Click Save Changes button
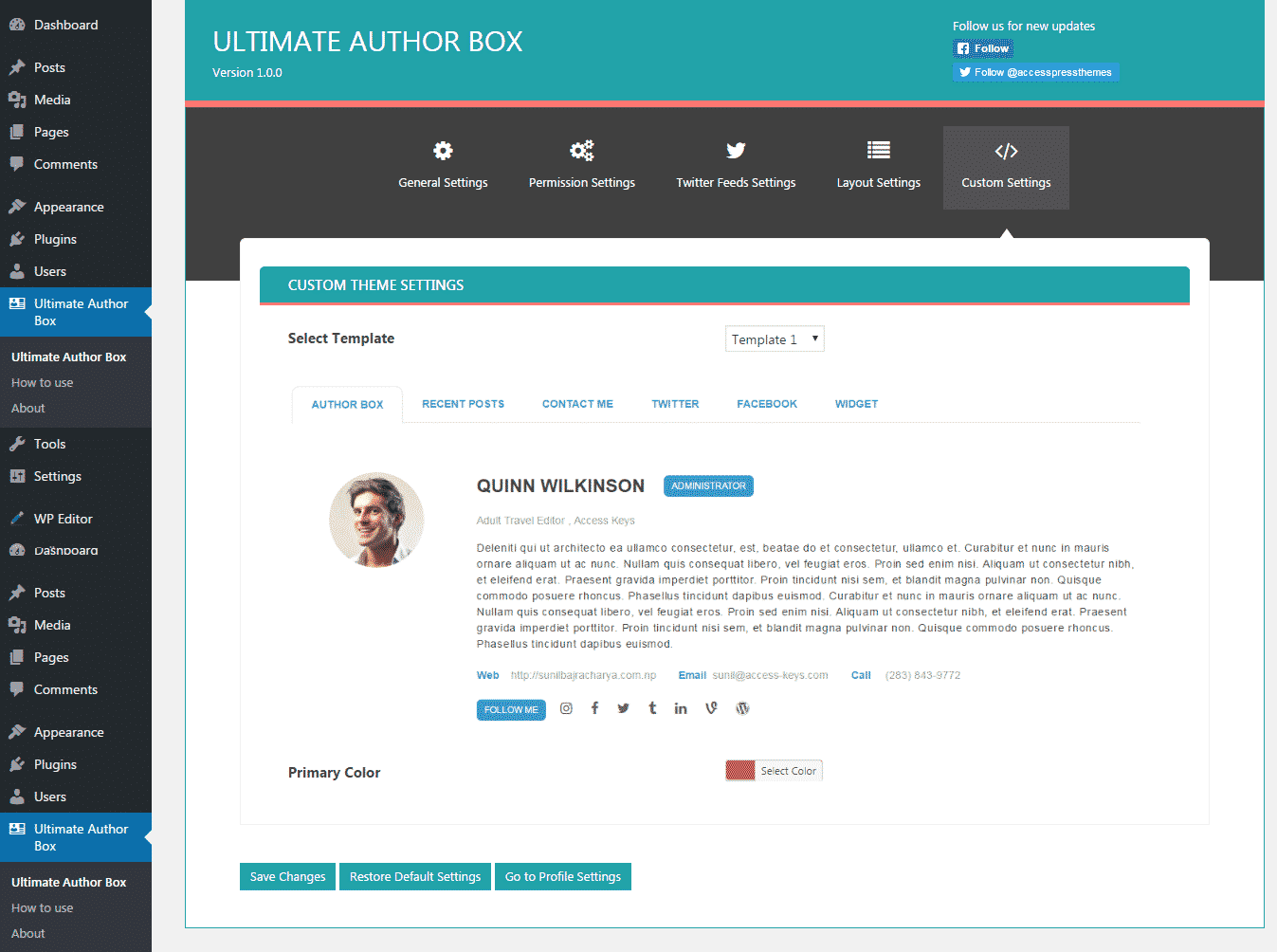This screenshot has height=952, width=1277. (x=287, y=876)
